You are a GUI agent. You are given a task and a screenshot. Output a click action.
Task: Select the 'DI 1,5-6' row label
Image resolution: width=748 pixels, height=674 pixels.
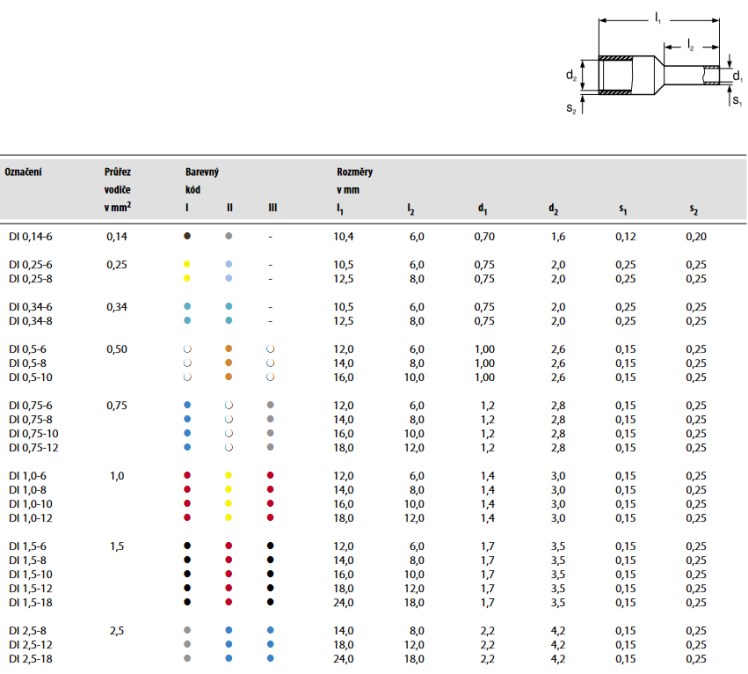point(28,546)
